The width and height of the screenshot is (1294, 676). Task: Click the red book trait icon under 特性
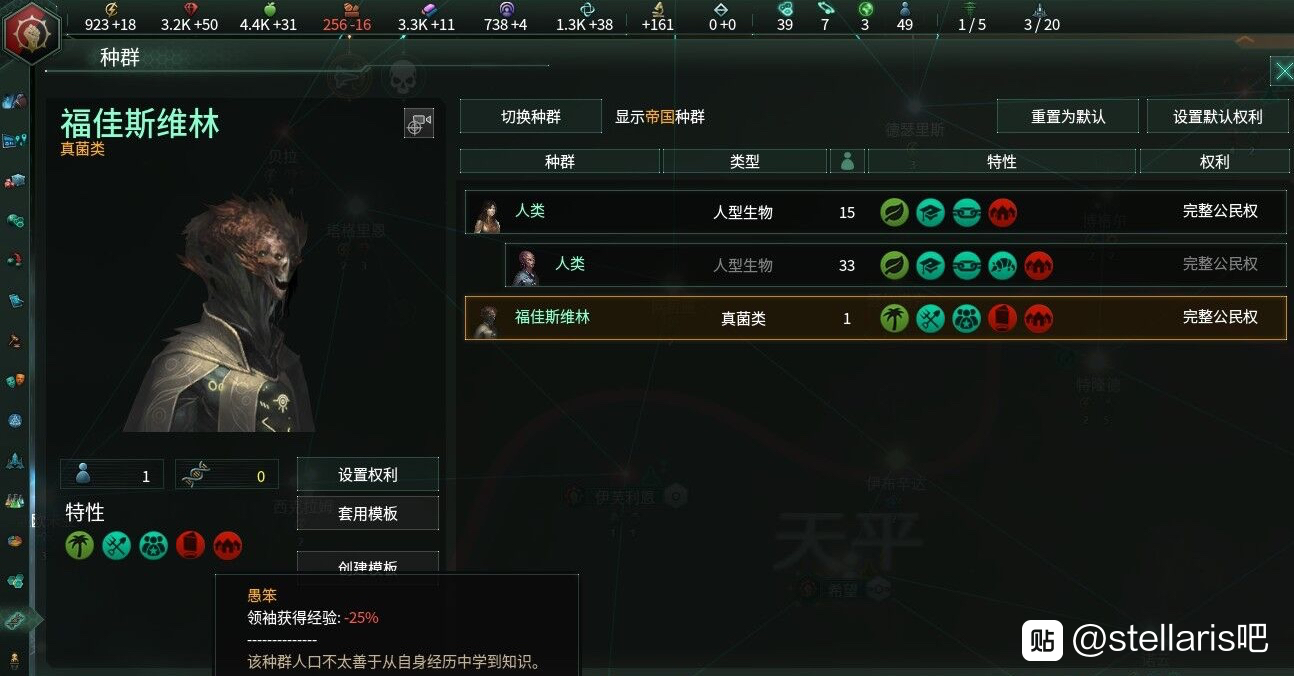[190, 545]
